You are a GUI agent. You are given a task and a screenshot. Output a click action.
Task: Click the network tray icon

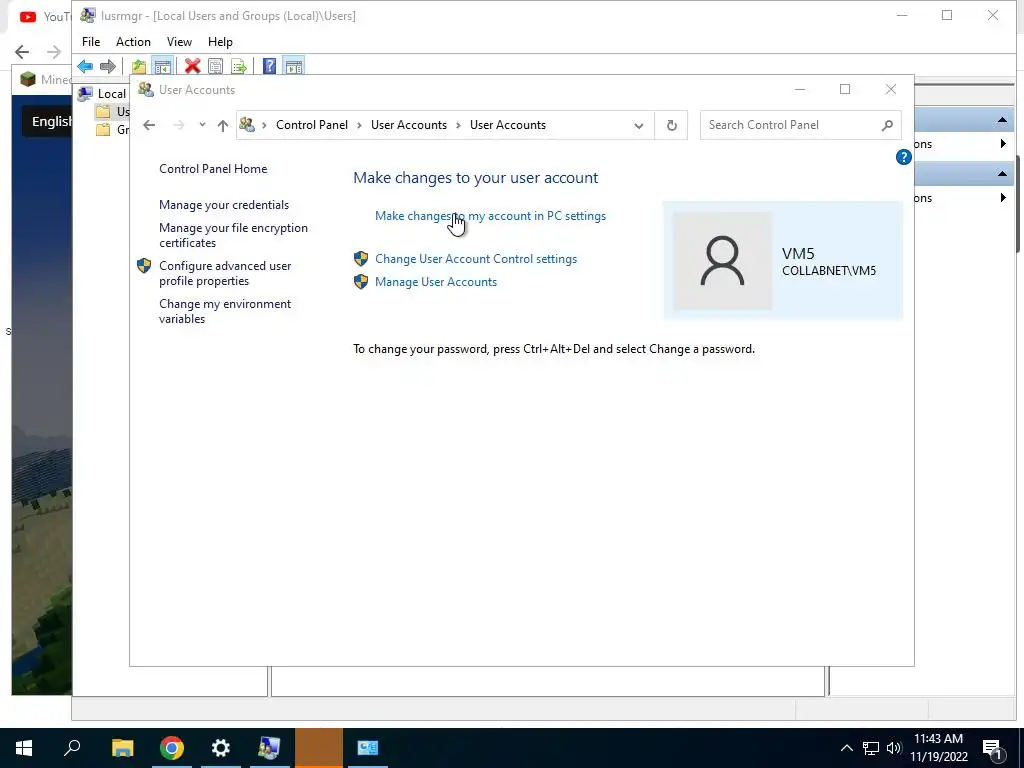coord(871,748)
